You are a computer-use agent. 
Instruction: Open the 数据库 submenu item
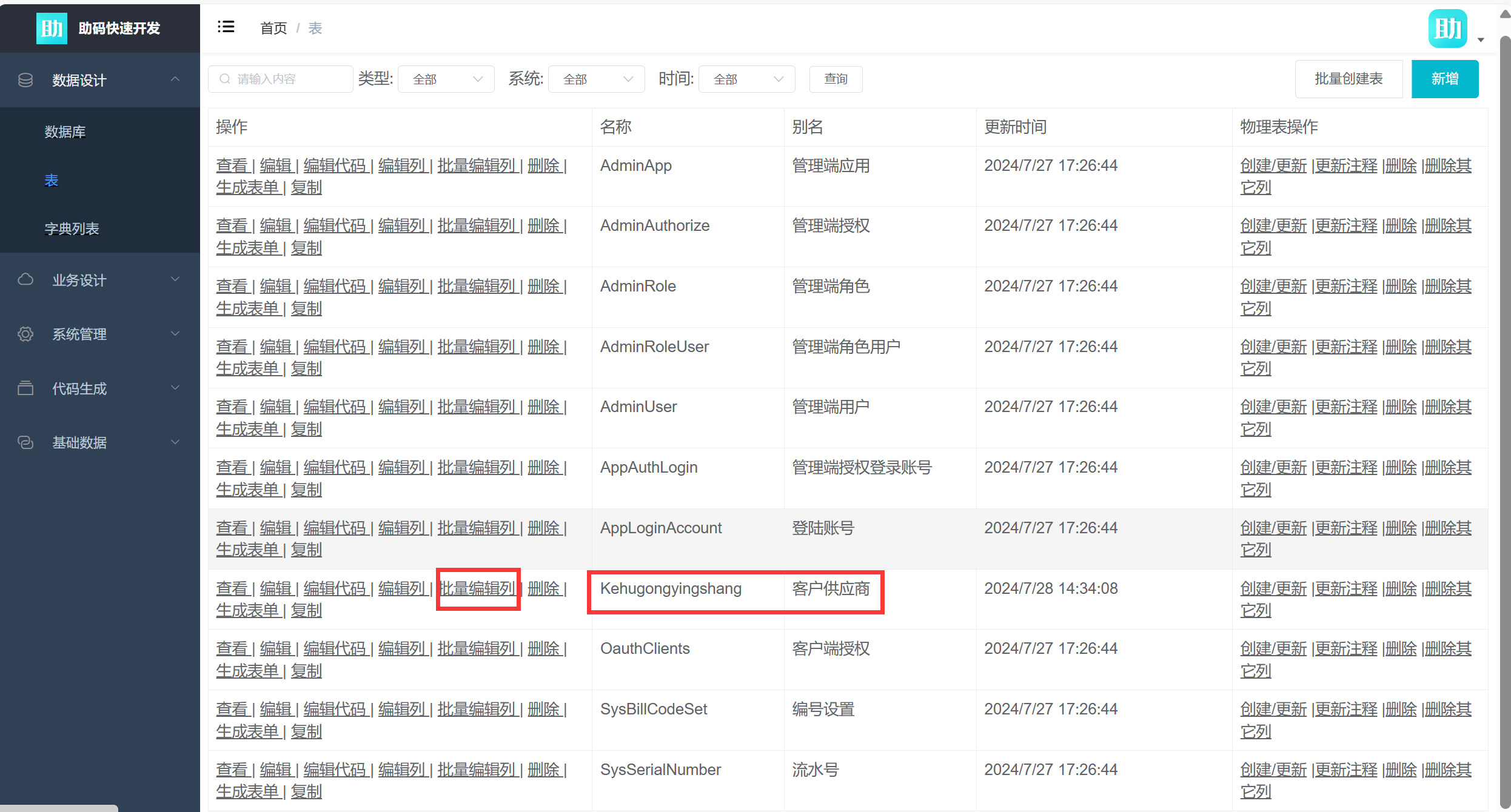[x=65, y=132]
